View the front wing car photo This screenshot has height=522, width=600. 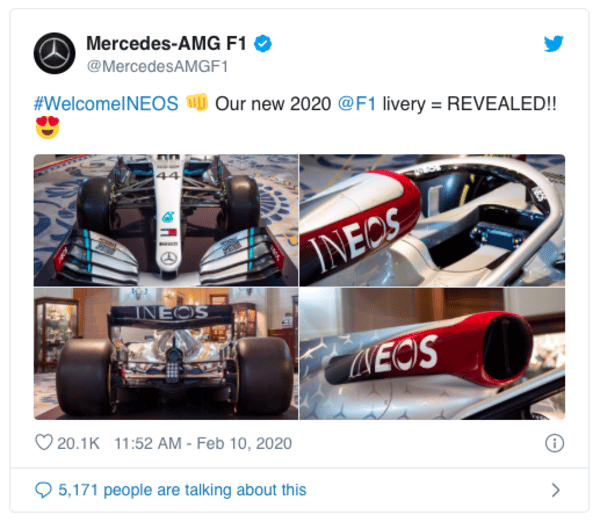166,220
